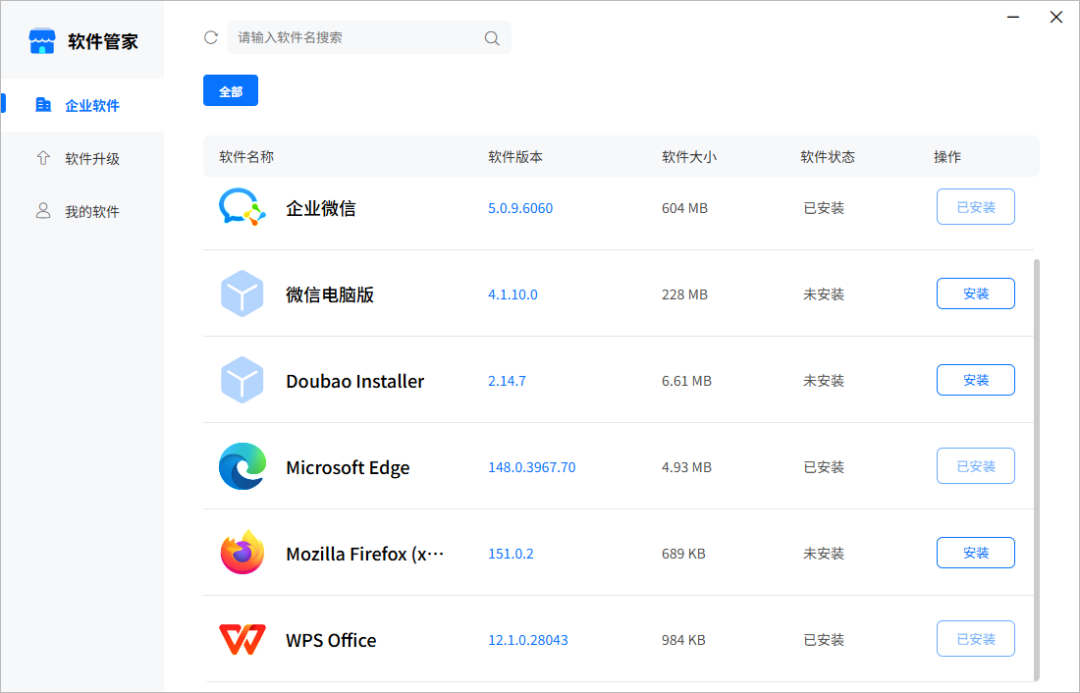Click 企业微信 version 5.0.9.6060
The width and height of the screenshot is (1080, 693).
(520, 208)
